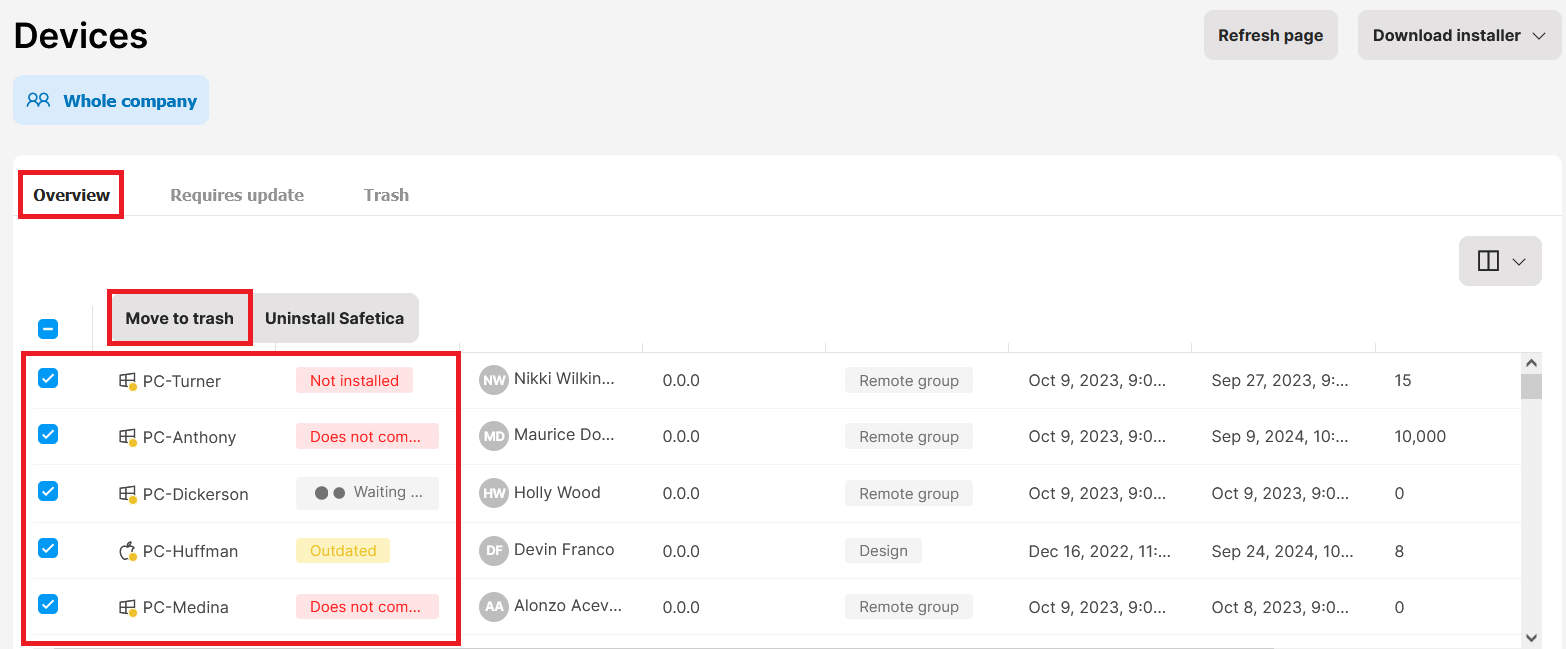Viewport: 1566px width, 649px height.
Task: Toggle the select-all header checkbox
Action: click(48, 329)
